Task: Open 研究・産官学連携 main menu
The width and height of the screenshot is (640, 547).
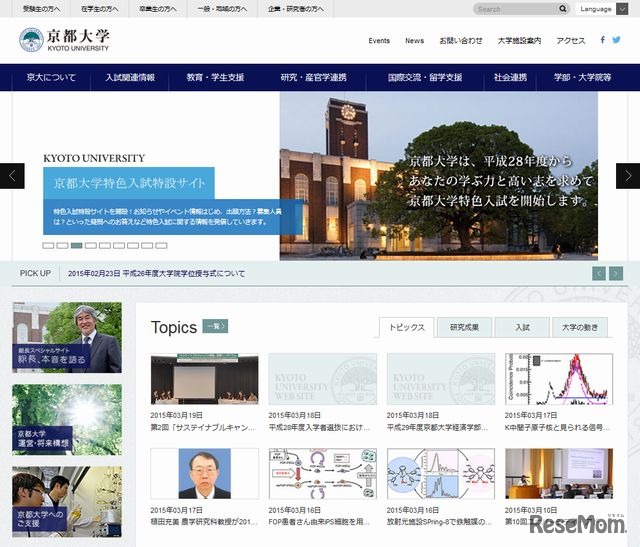Action: (x=313, y=77)
